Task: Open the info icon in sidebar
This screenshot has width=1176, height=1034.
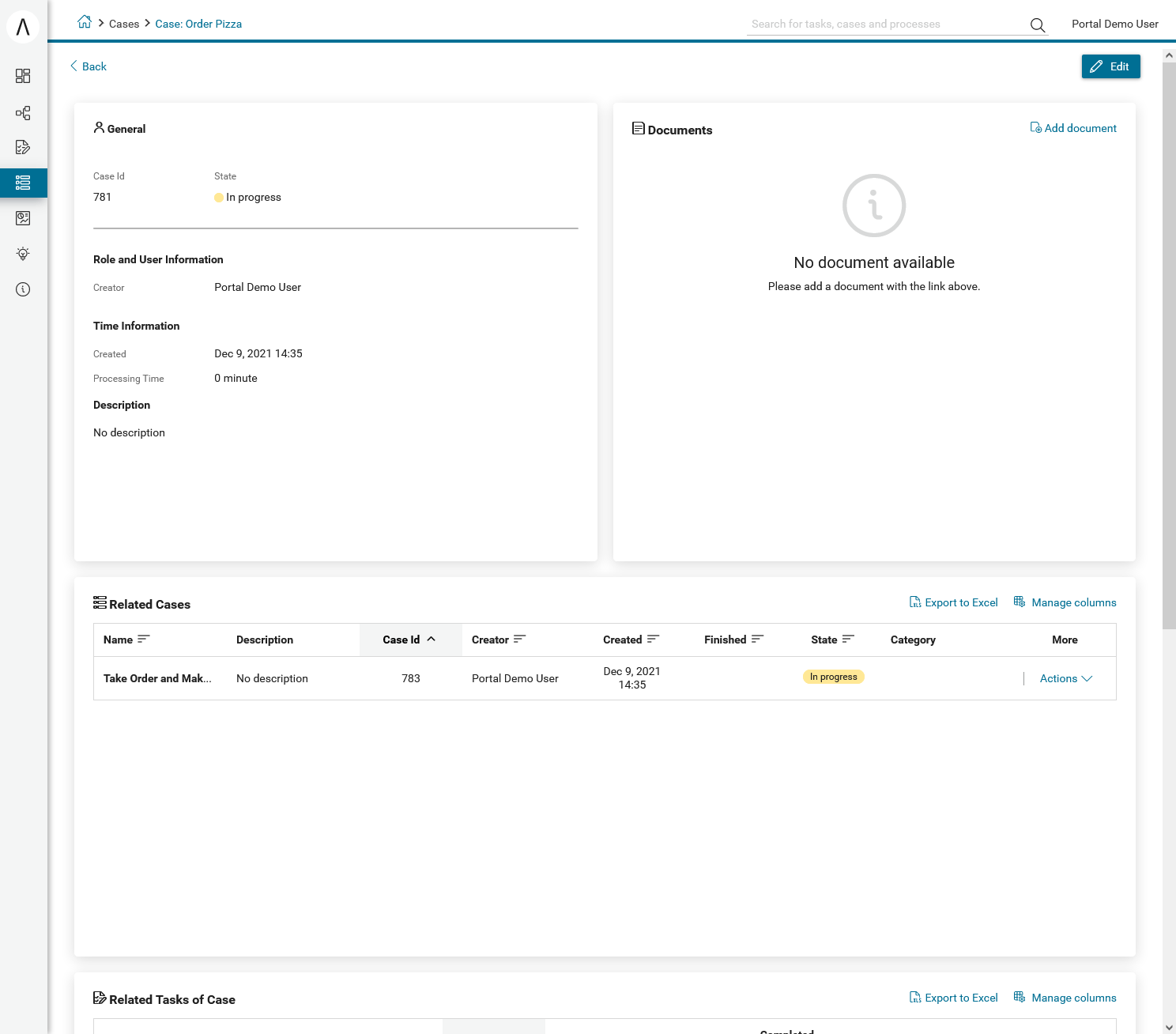Action: tap(23, 289)
